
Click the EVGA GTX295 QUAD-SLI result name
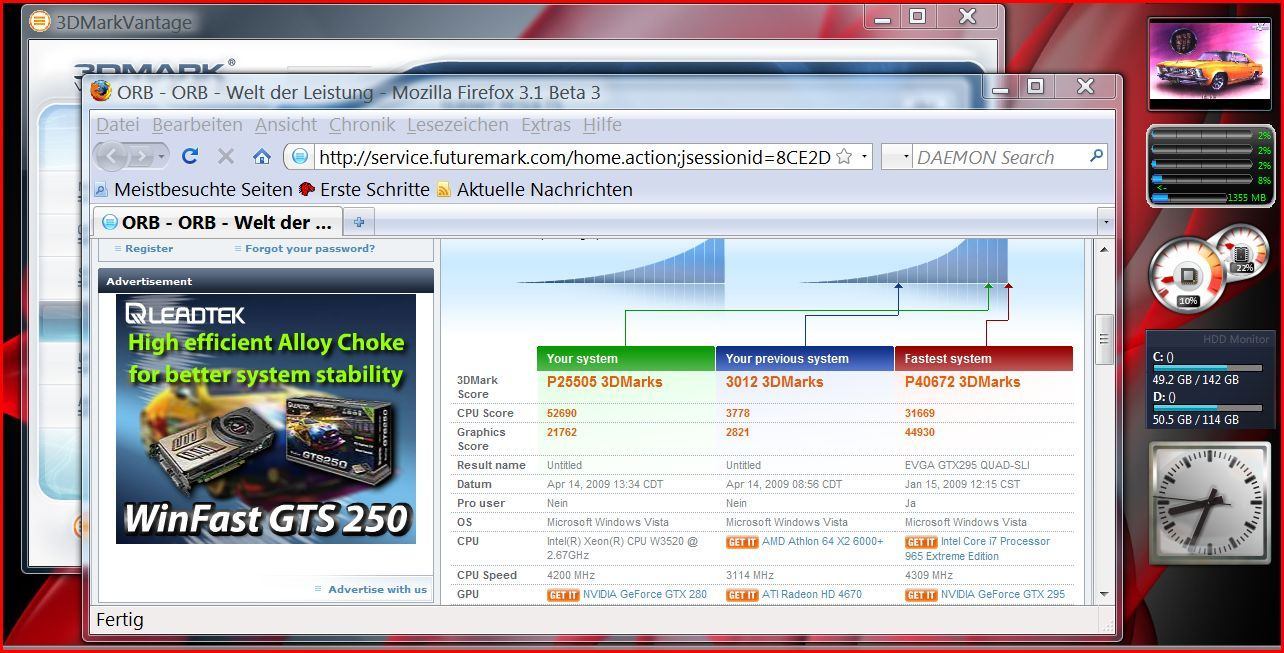[967, 465]
